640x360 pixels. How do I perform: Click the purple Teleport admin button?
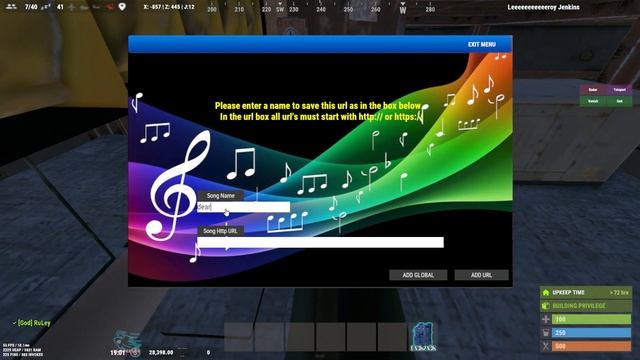tap(619, 90)
